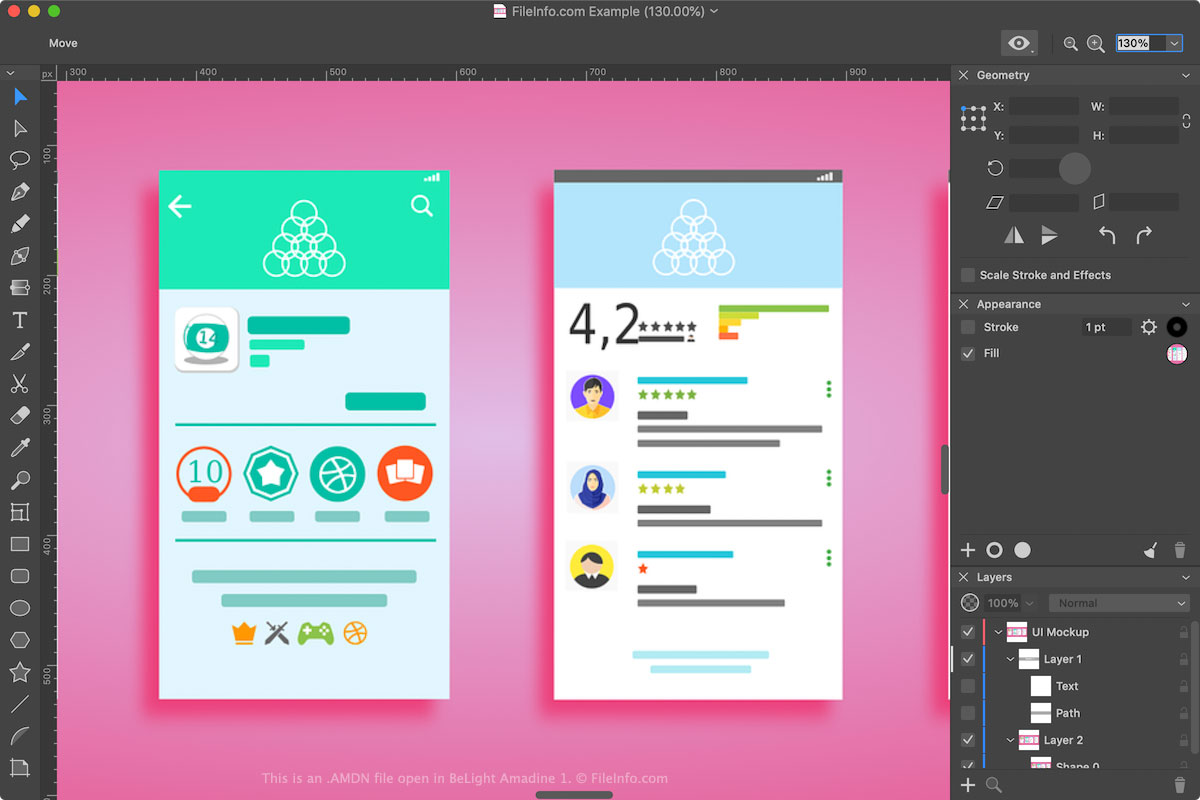The image size is (1200, 800).
Task: Select the Artboard tool at toolbar bottom
Action: pyautogui.click(x=20, y=768)
